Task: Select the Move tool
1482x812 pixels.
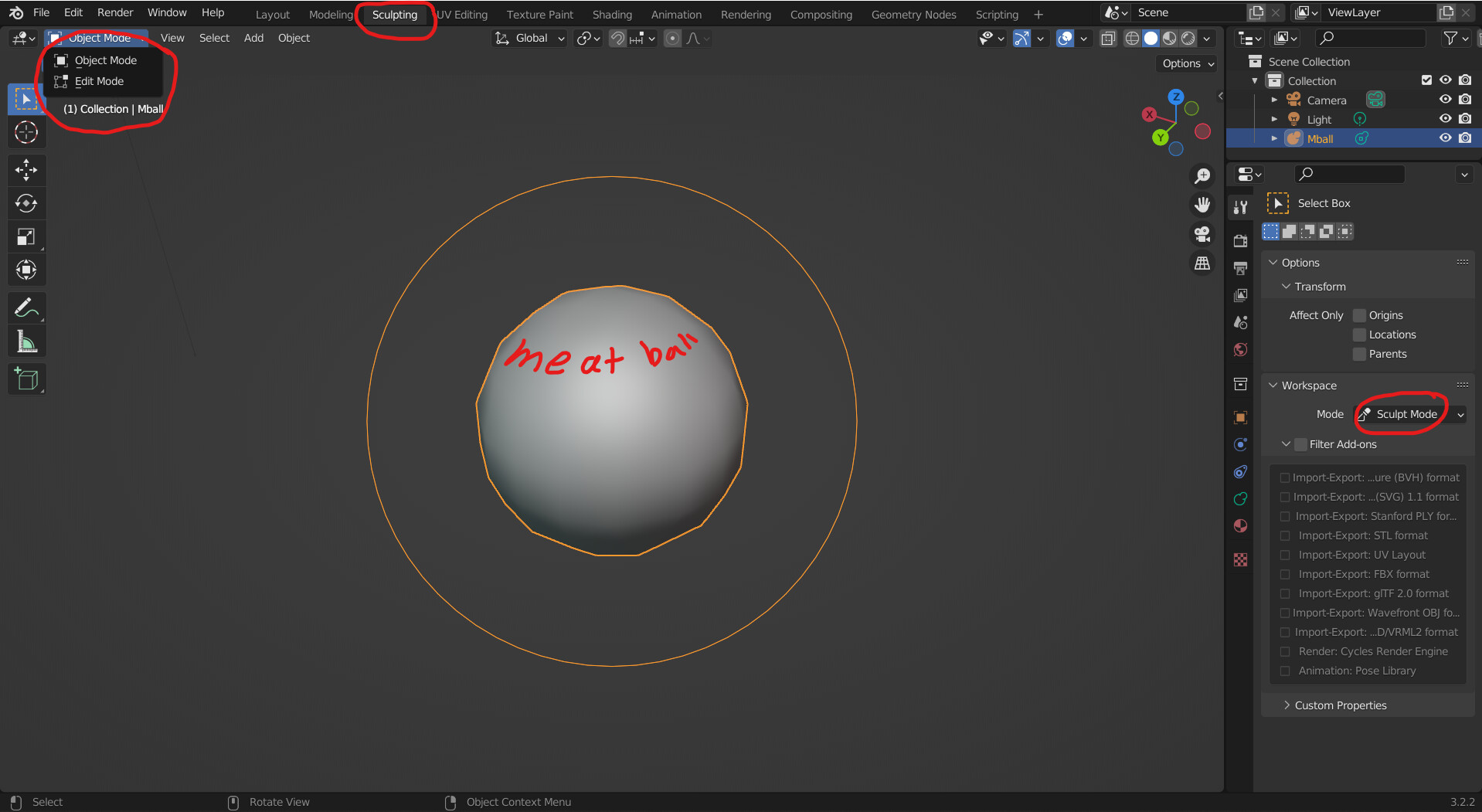Action: [26, 170]
